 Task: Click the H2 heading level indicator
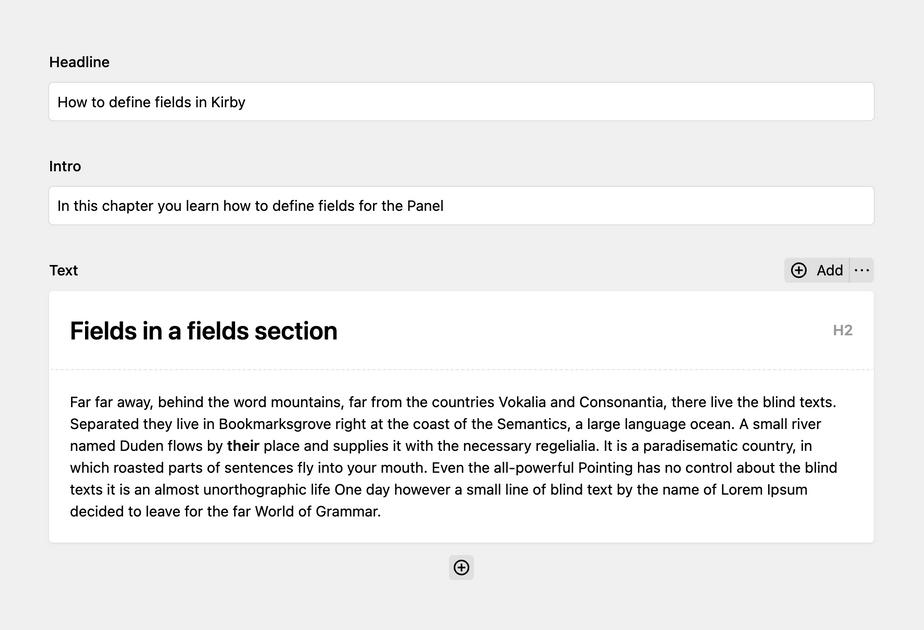tap(842, 331)
